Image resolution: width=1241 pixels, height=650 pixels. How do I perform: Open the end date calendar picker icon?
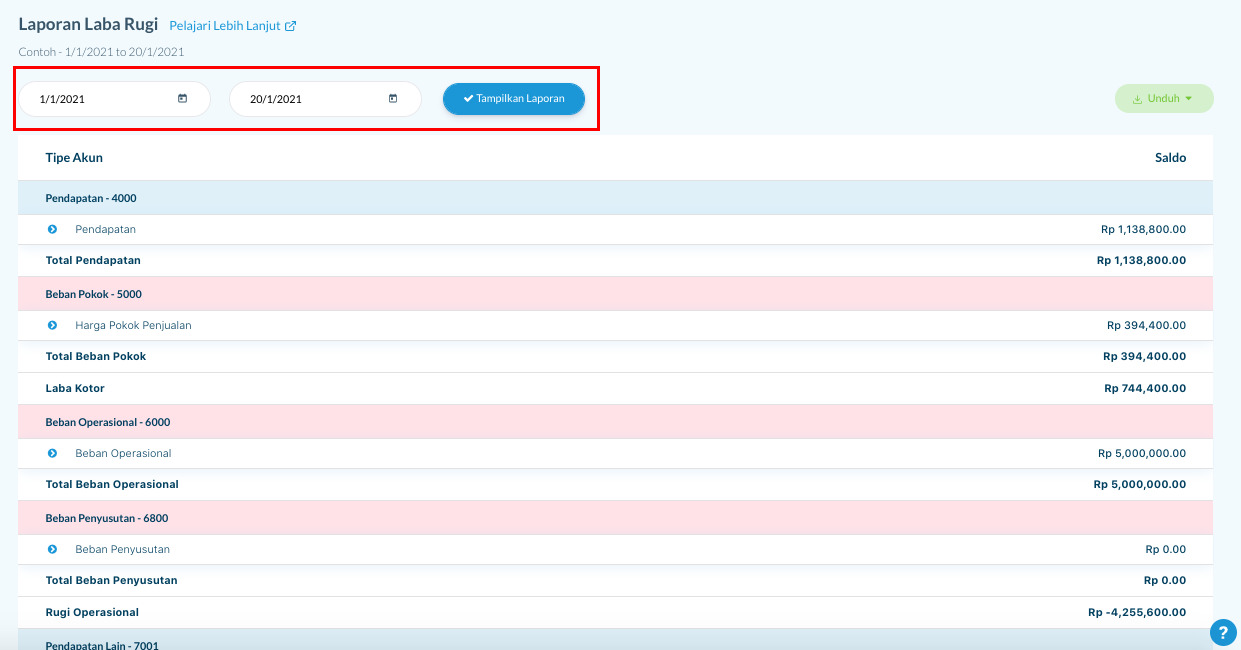[393, 98]
